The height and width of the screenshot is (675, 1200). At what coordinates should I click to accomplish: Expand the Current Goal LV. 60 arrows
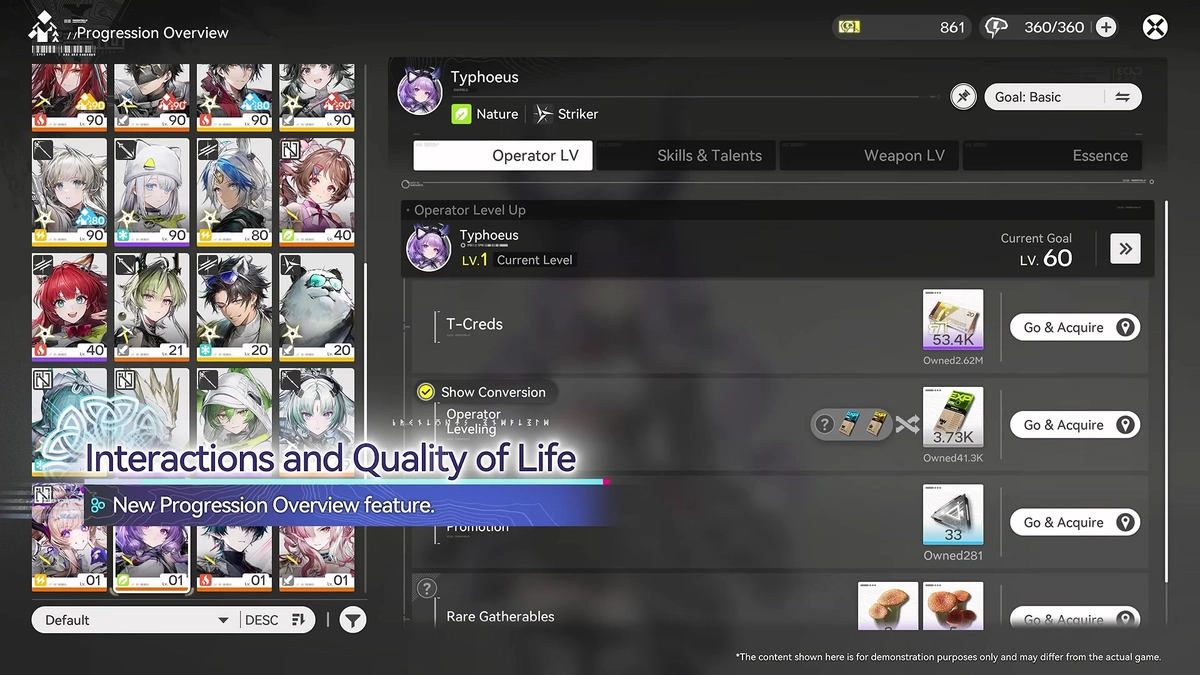pyautogui.click(x=1125, y=249)
